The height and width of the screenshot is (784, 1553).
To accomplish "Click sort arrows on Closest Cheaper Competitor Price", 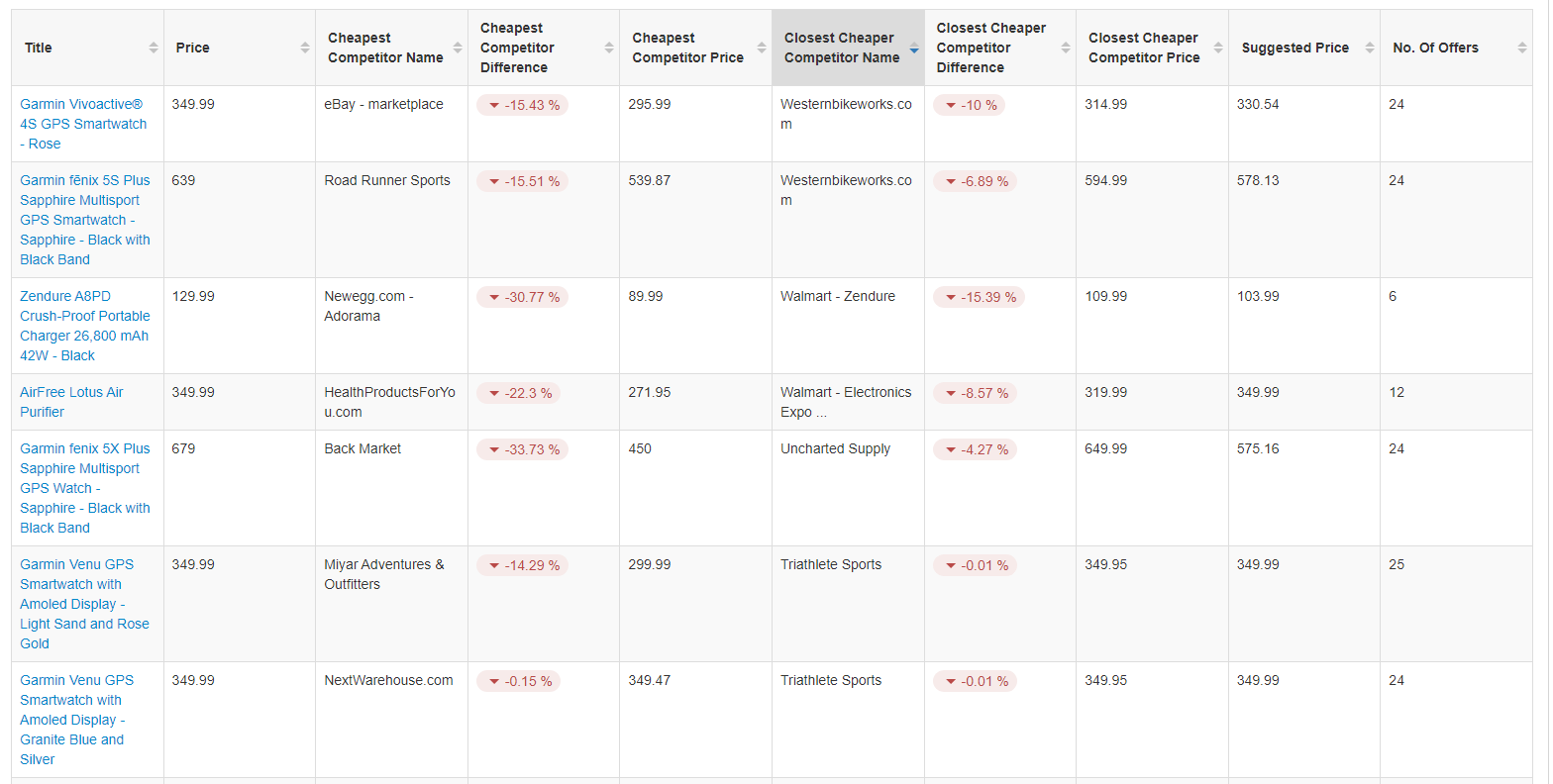I will click(x=1218, y=48).
